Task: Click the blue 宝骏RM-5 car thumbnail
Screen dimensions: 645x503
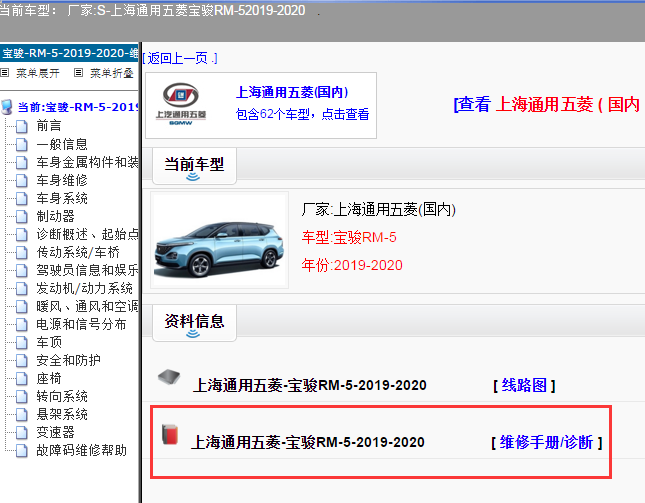Action: tap(219, 240)
